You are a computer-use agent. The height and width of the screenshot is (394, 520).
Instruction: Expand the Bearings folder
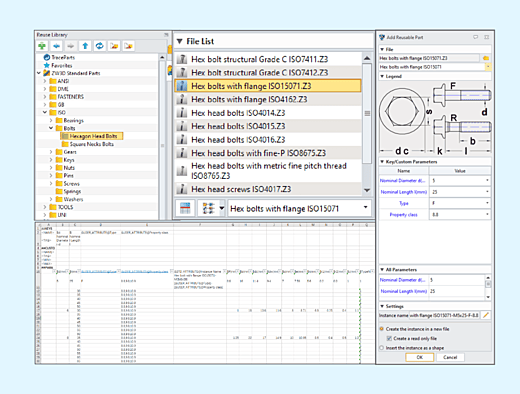[x=51, y=120]
